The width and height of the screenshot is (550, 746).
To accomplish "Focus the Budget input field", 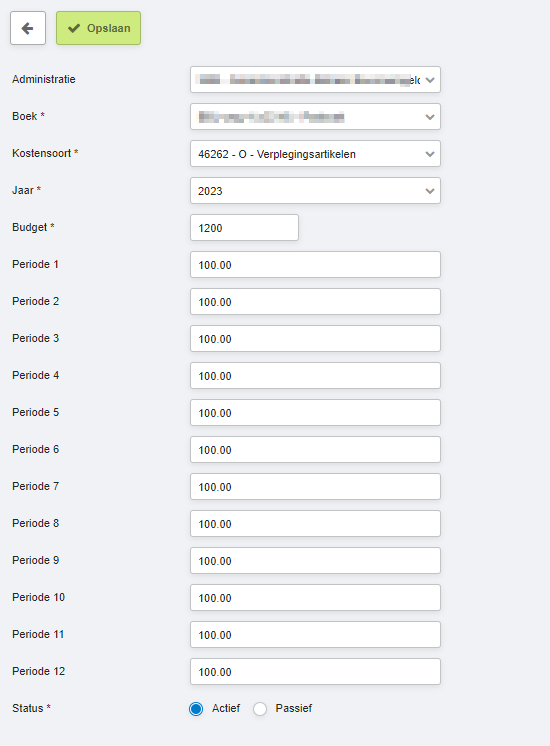I will click(245, 227).
